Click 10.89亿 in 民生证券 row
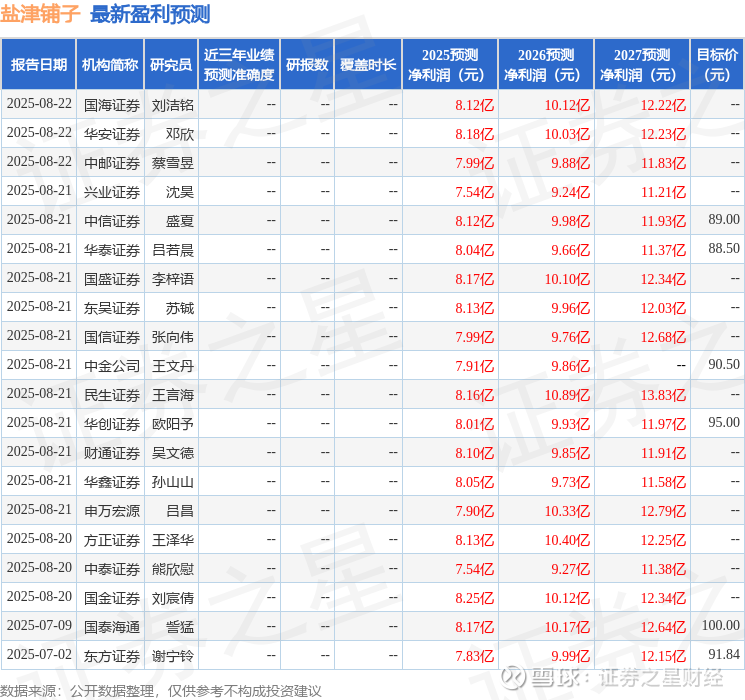This screenshot has width=745, height=700. (x=567, y=395)
